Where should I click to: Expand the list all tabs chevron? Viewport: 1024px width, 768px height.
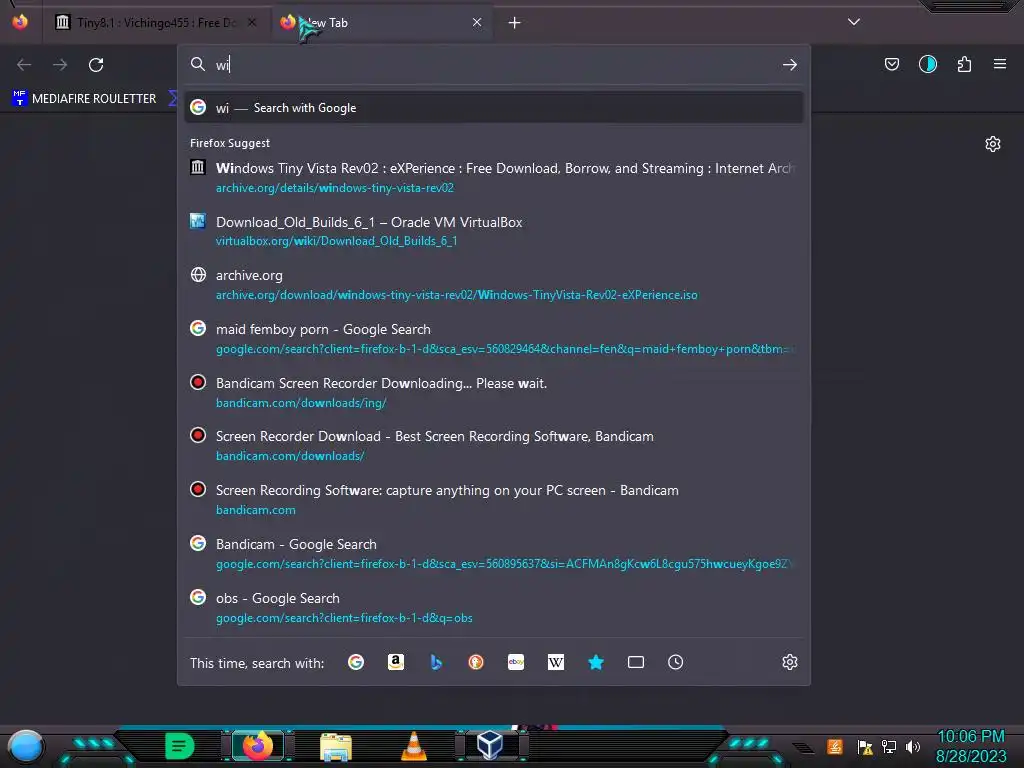(x=854, y=22)
